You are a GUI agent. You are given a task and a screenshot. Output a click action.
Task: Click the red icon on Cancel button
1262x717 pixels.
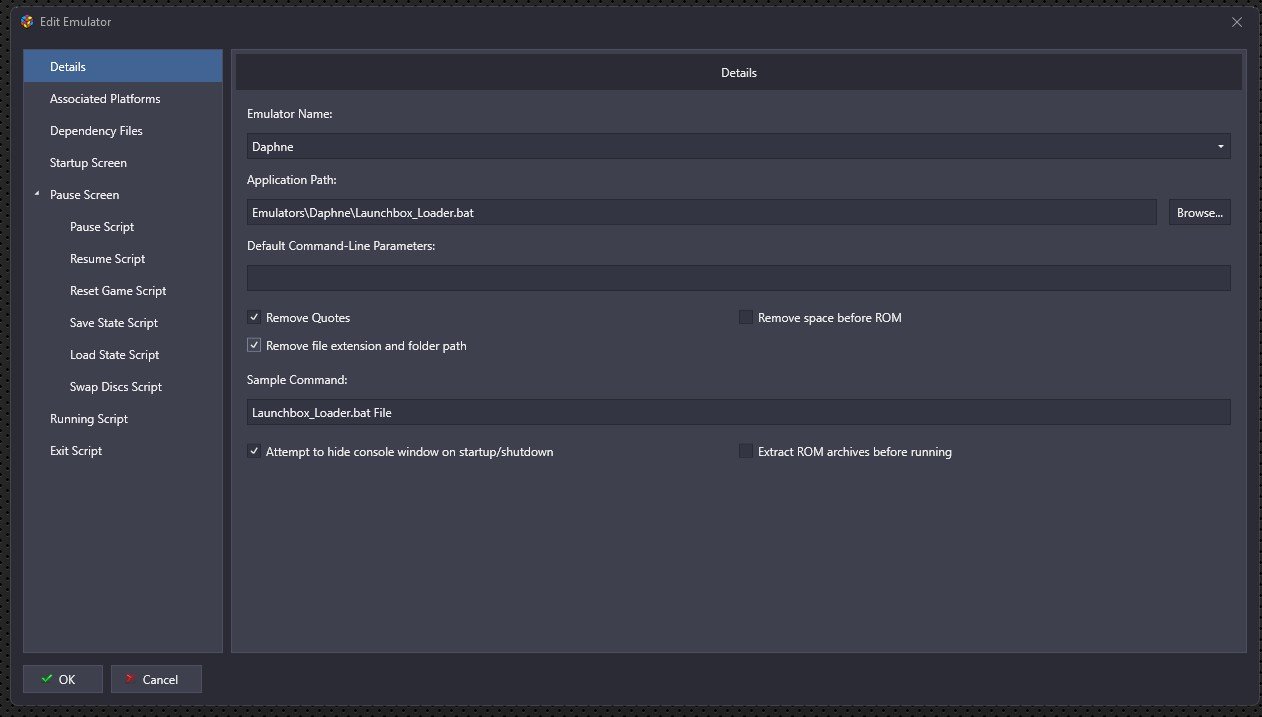click(130, 679)
